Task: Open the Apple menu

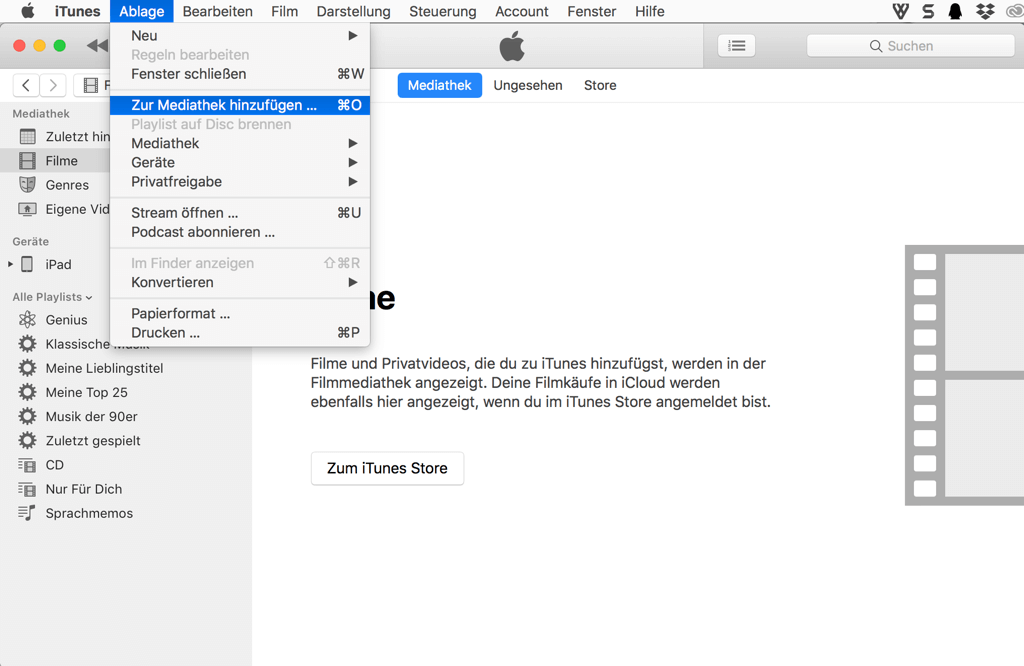Action: click(27, 11)
